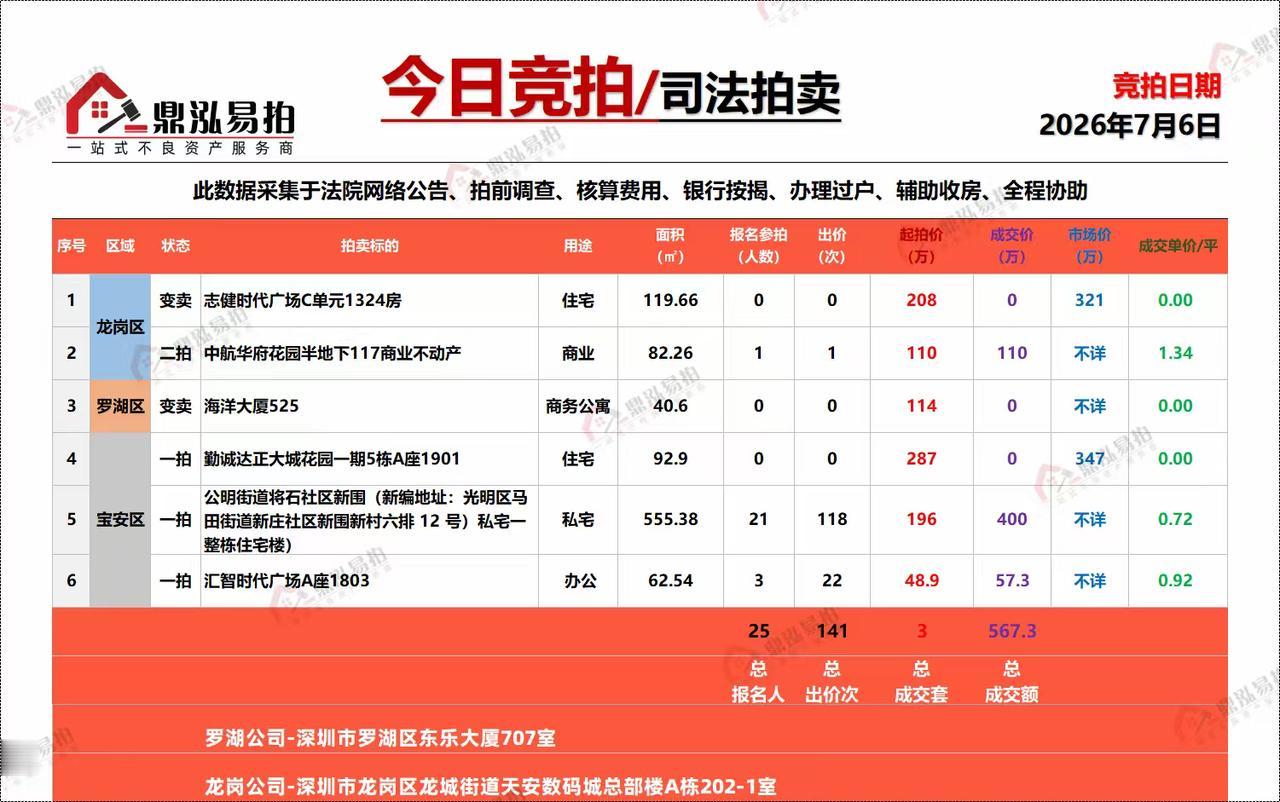
Task: Click the 一站式不良资产服务商 tagline
Action: (x=180, y=148)
